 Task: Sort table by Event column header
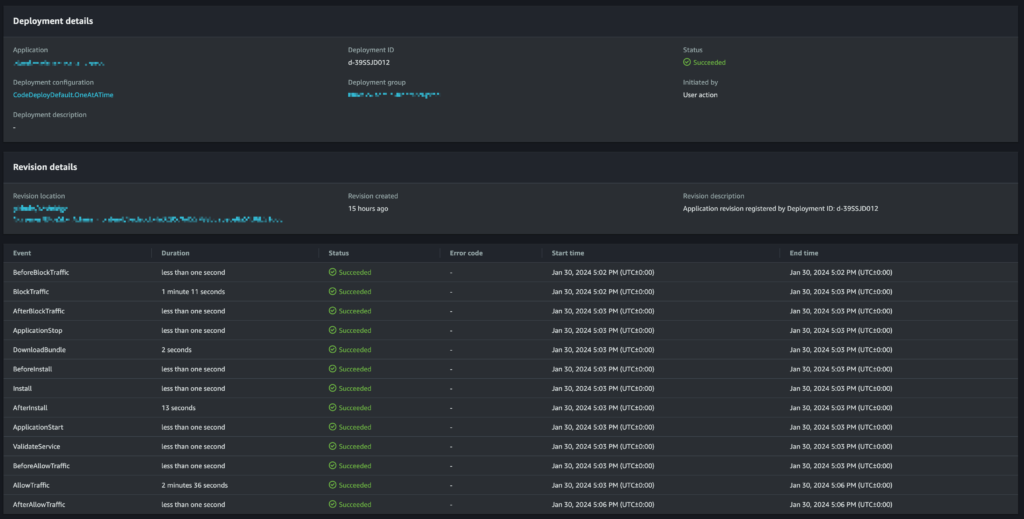22,253
